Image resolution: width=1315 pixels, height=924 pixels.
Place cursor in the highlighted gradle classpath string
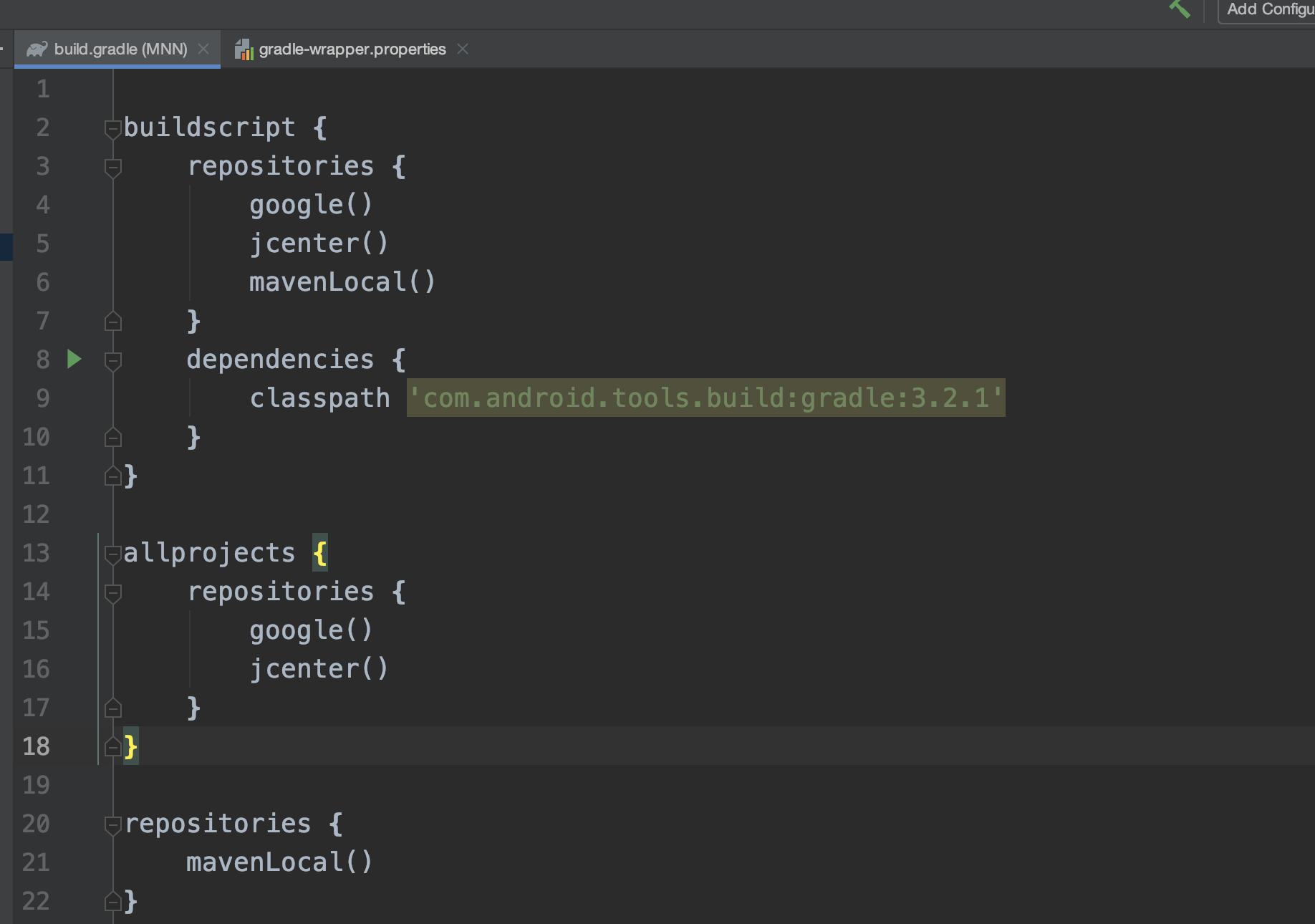pos(705,400)
